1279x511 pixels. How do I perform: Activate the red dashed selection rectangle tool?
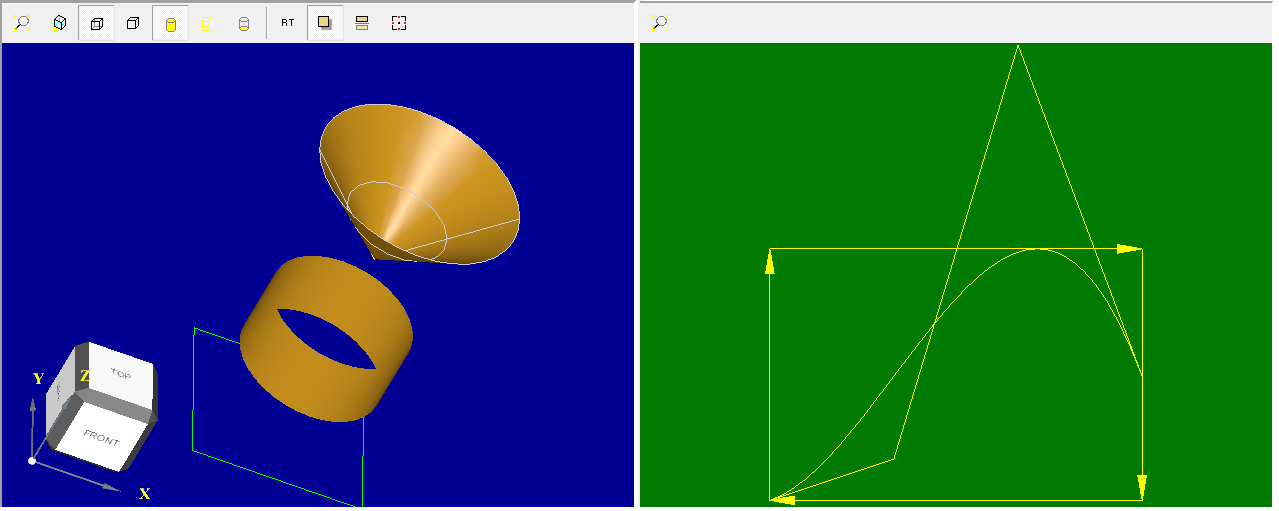click(x=399, y=23)
